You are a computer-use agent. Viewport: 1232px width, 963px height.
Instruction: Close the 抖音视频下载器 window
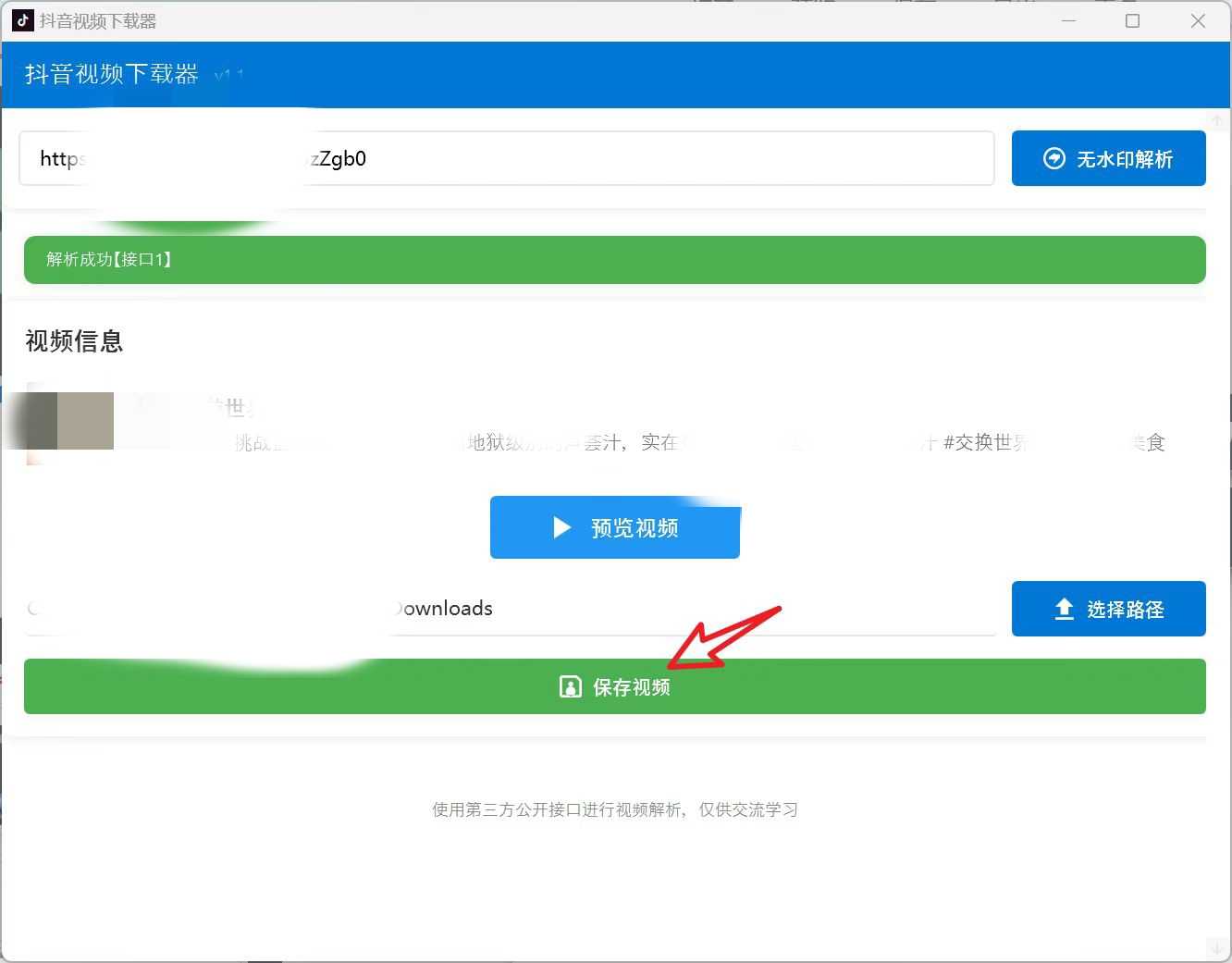[x=1198, y=20]
